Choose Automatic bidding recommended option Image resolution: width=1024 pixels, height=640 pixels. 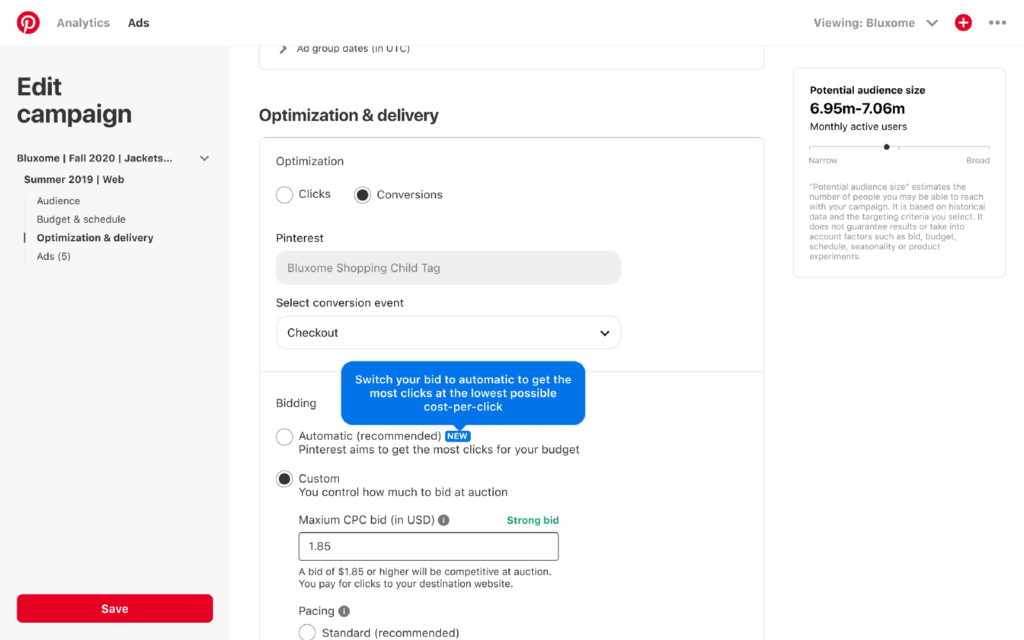(x=284, y=437)
